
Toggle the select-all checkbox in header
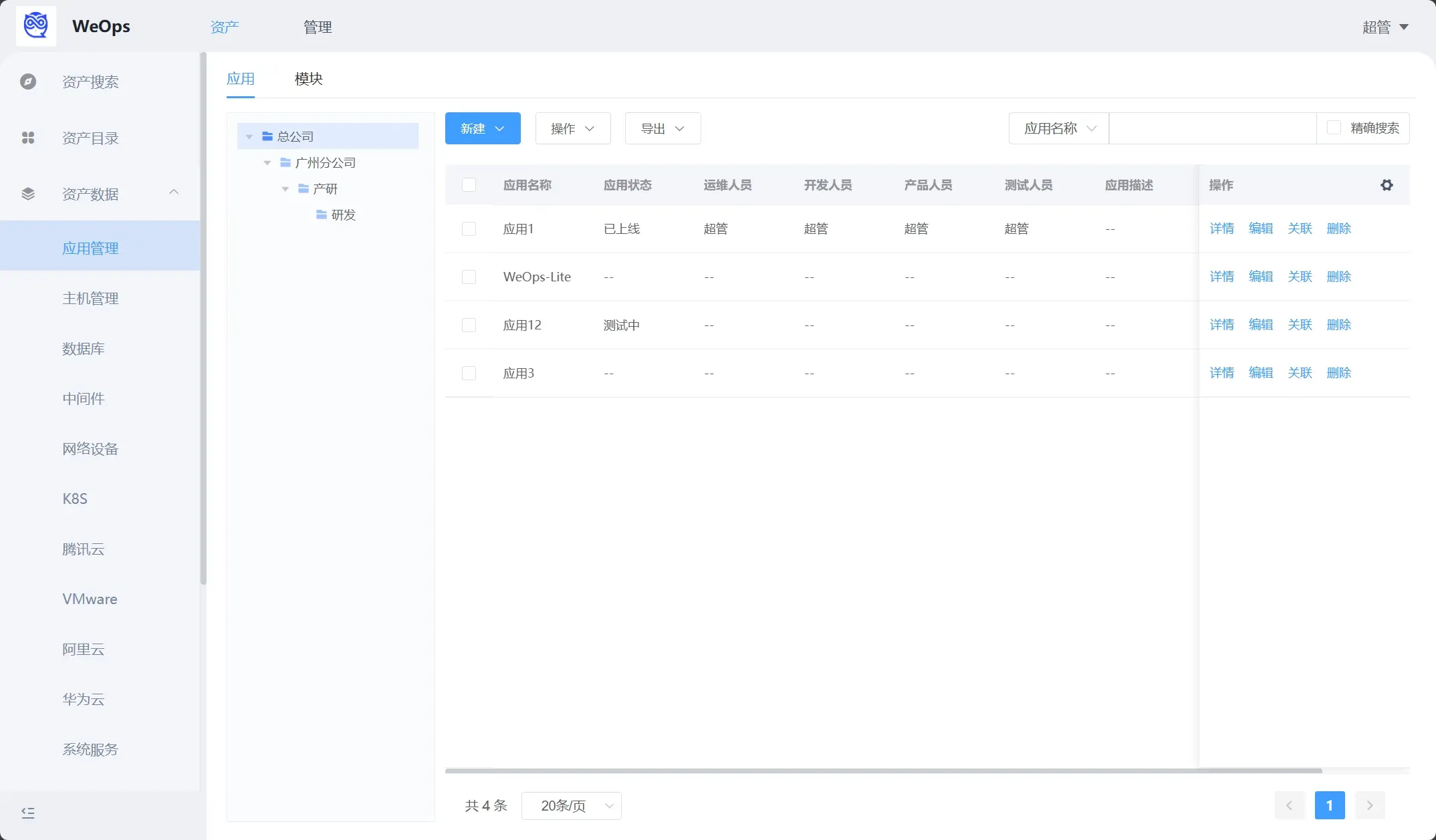coord(469,185)
